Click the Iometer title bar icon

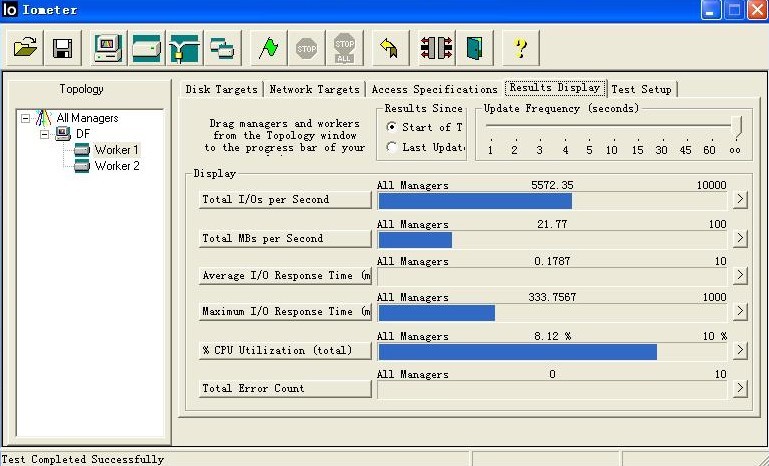(x=10, y=9)
